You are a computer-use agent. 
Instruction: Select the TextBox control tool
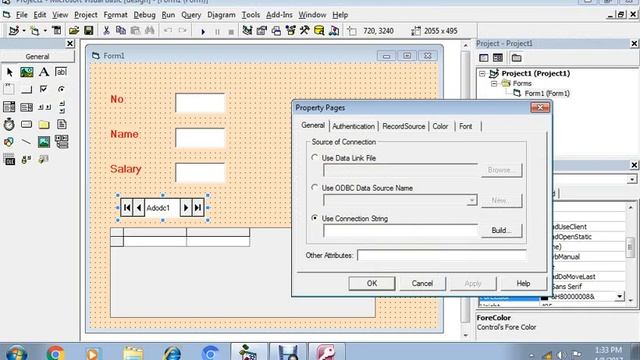point(61,72)
